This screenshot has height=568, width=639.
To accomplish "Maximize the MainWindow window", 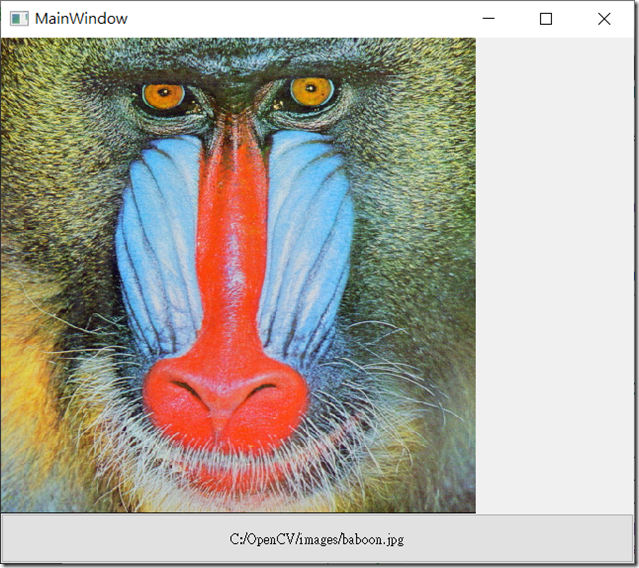I will tap(546, 19).
